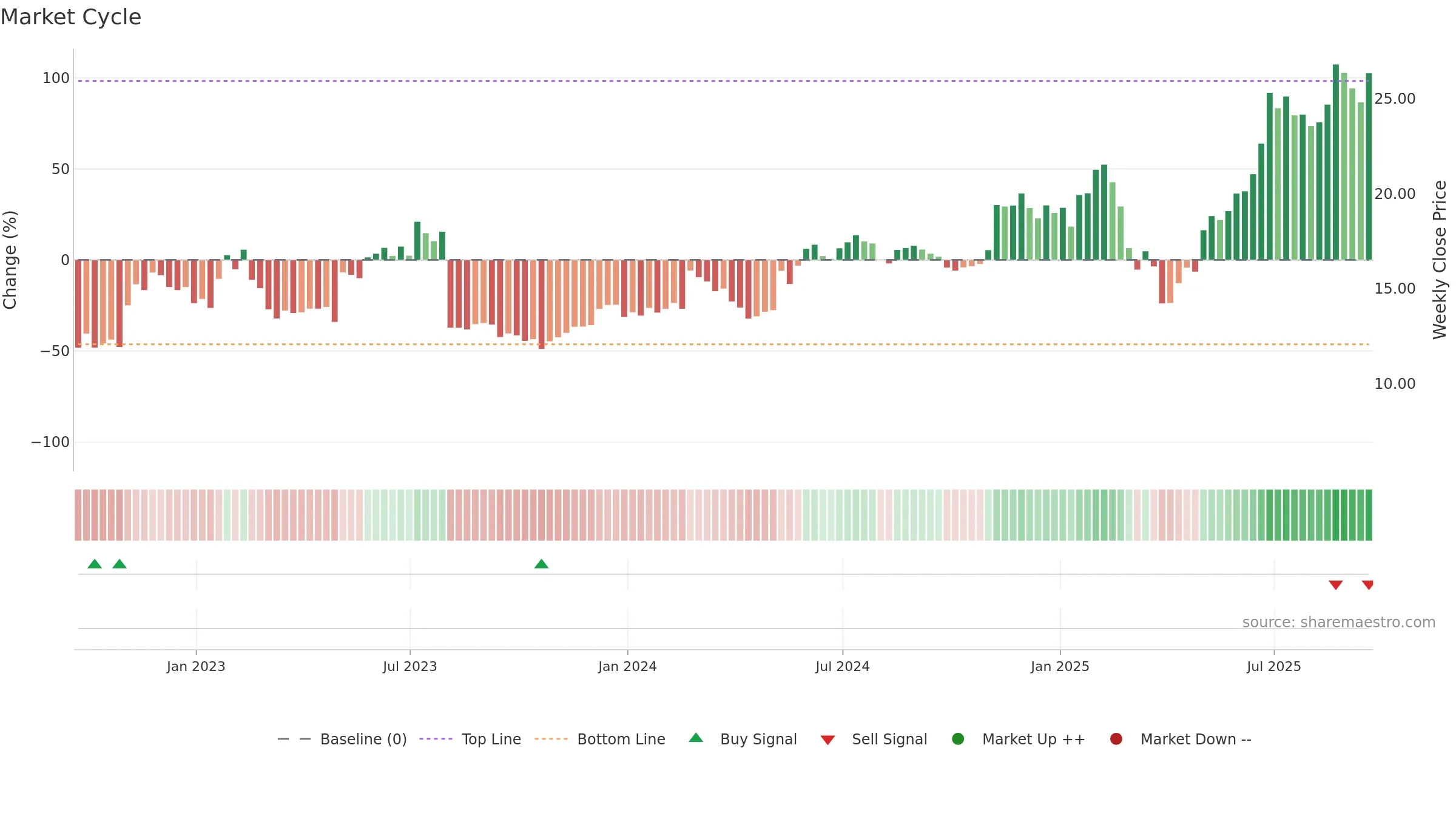Screen dimensions: 1456x819
Task: Toggle the Buy Signal legend label
Action: [758, 739]
